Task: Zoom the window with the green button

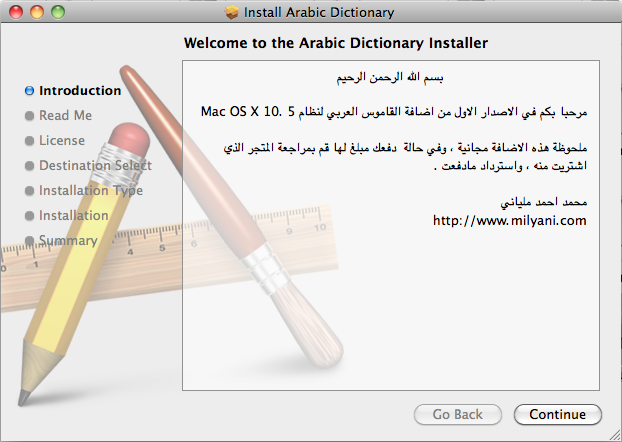Action: 57,12
